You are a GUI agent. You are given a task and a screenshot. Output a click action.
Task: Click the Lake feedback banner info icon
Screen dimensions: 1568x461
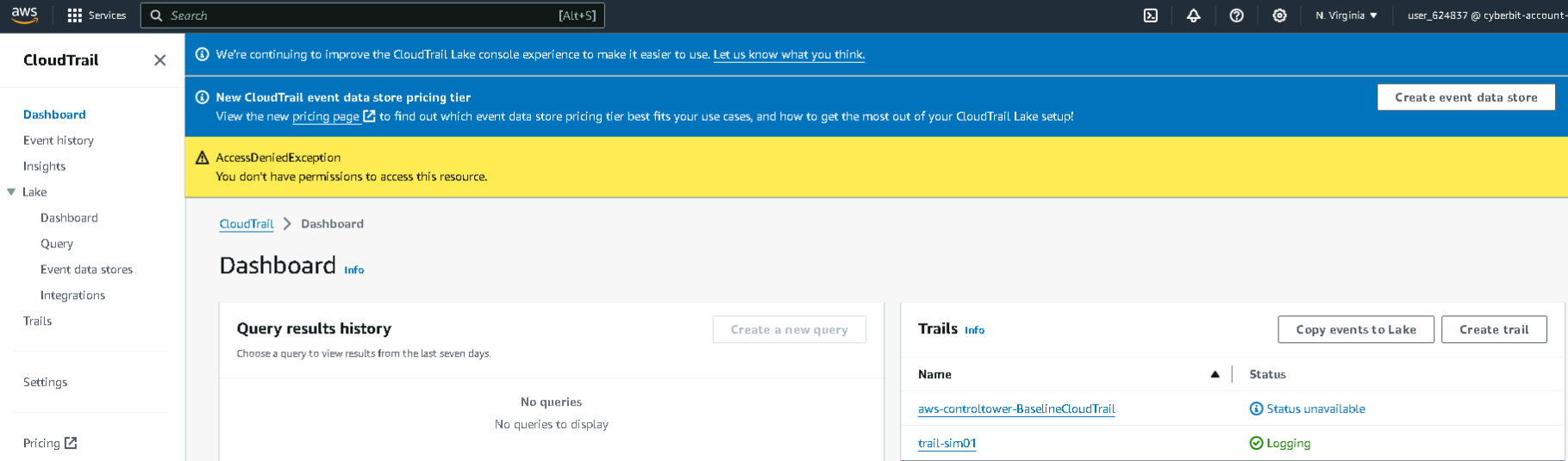pyautogui.click(x=203, y=54)
